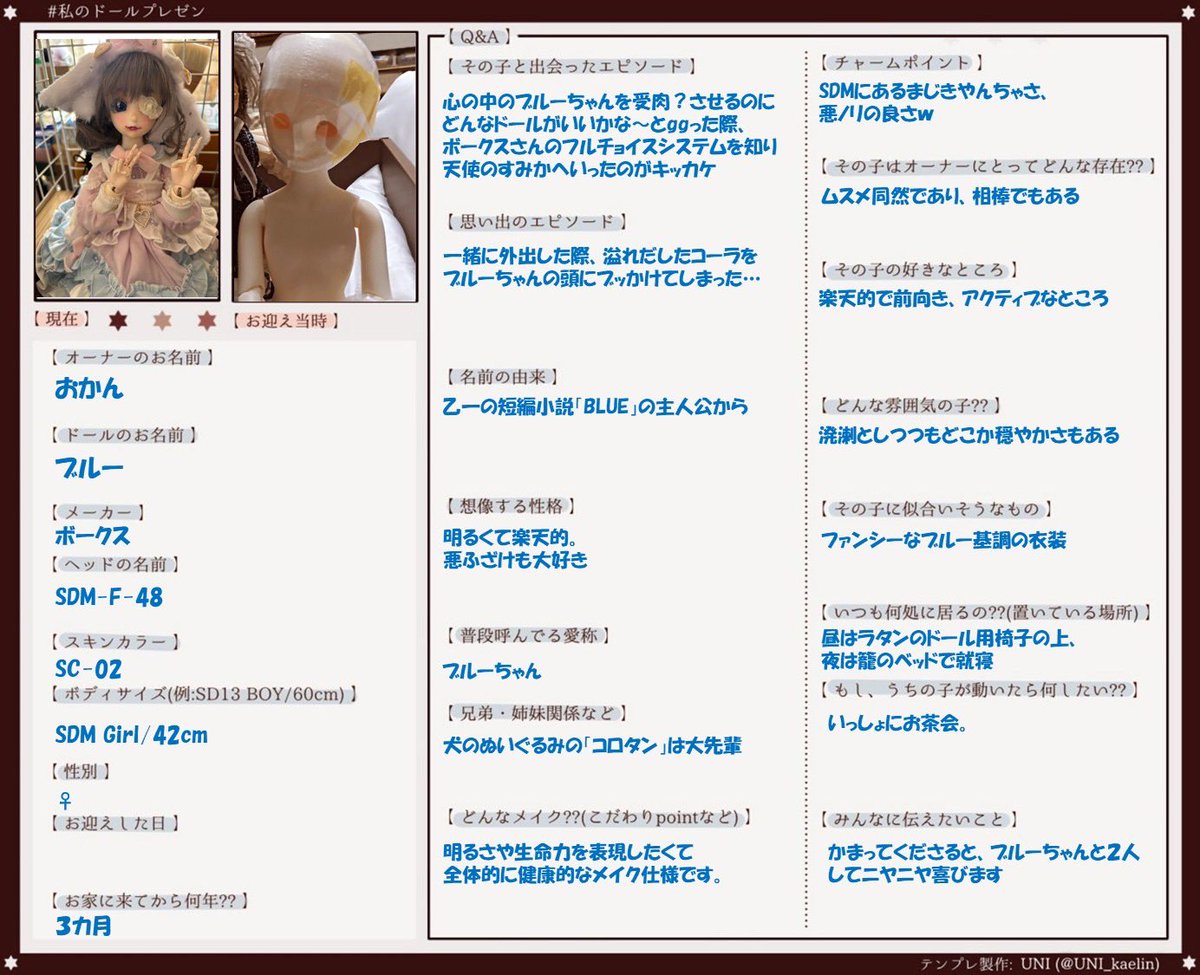Click the 【チャームポイント】 question

coord(903,63)
